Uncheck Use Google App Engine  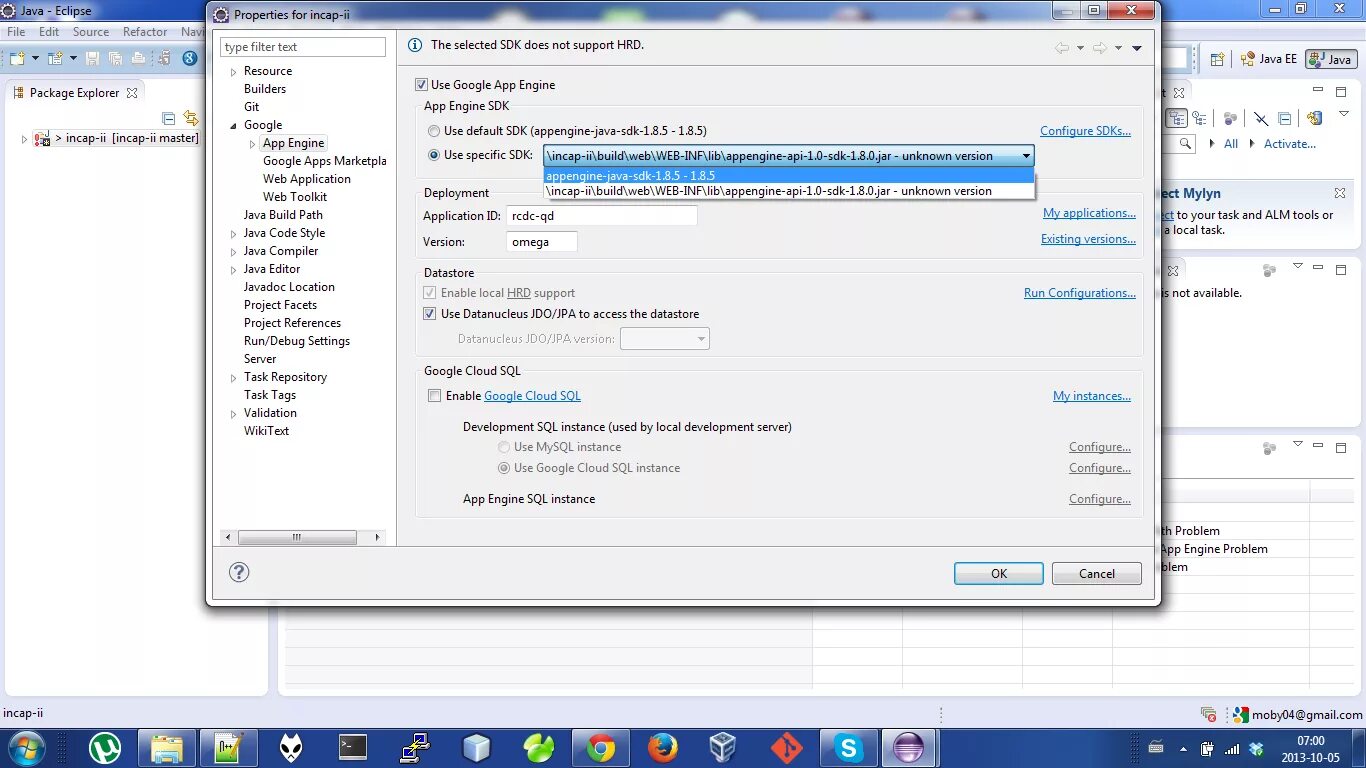tap(422, 85)
